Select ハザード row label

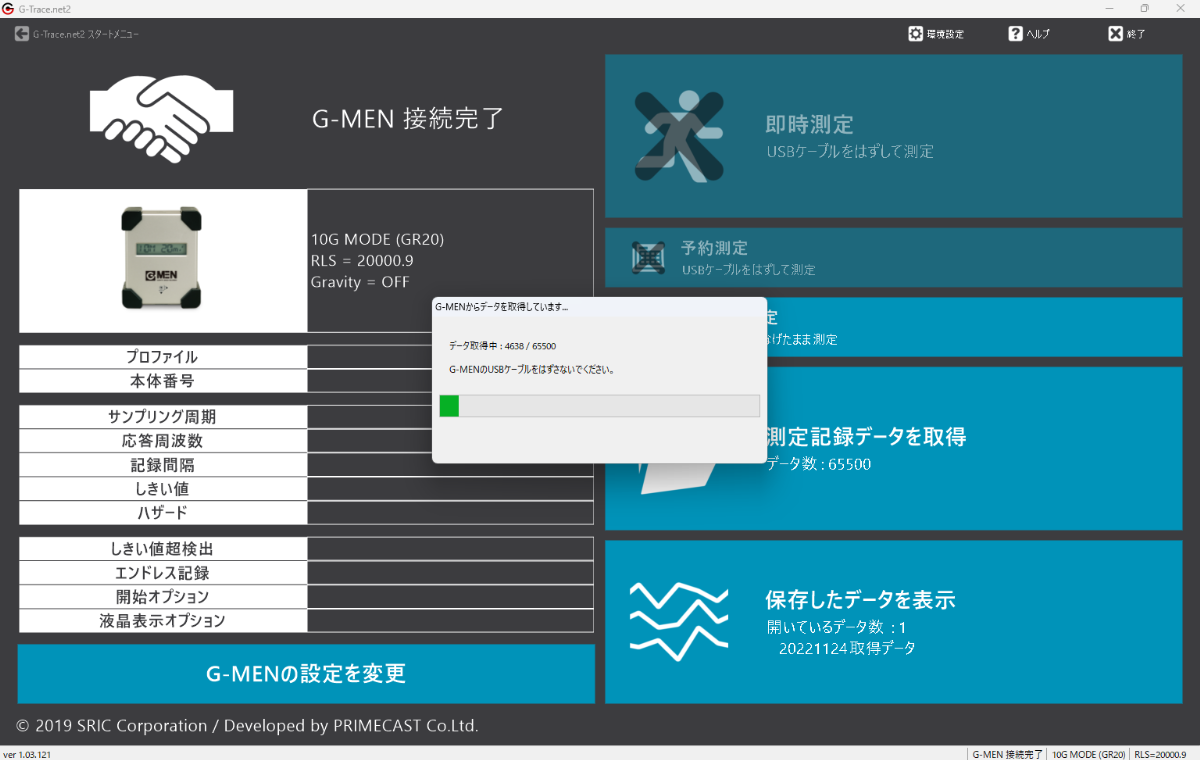pyautogui.click(x=162, y=513)
